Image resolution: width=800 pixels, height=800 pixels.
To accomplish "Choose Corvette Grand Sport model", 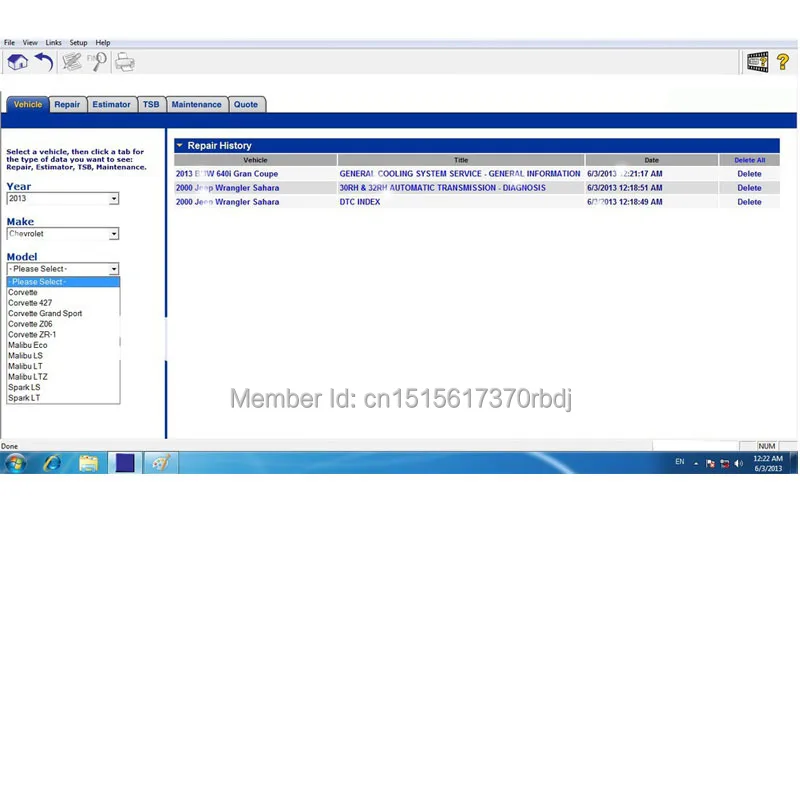I will point(63,314).
